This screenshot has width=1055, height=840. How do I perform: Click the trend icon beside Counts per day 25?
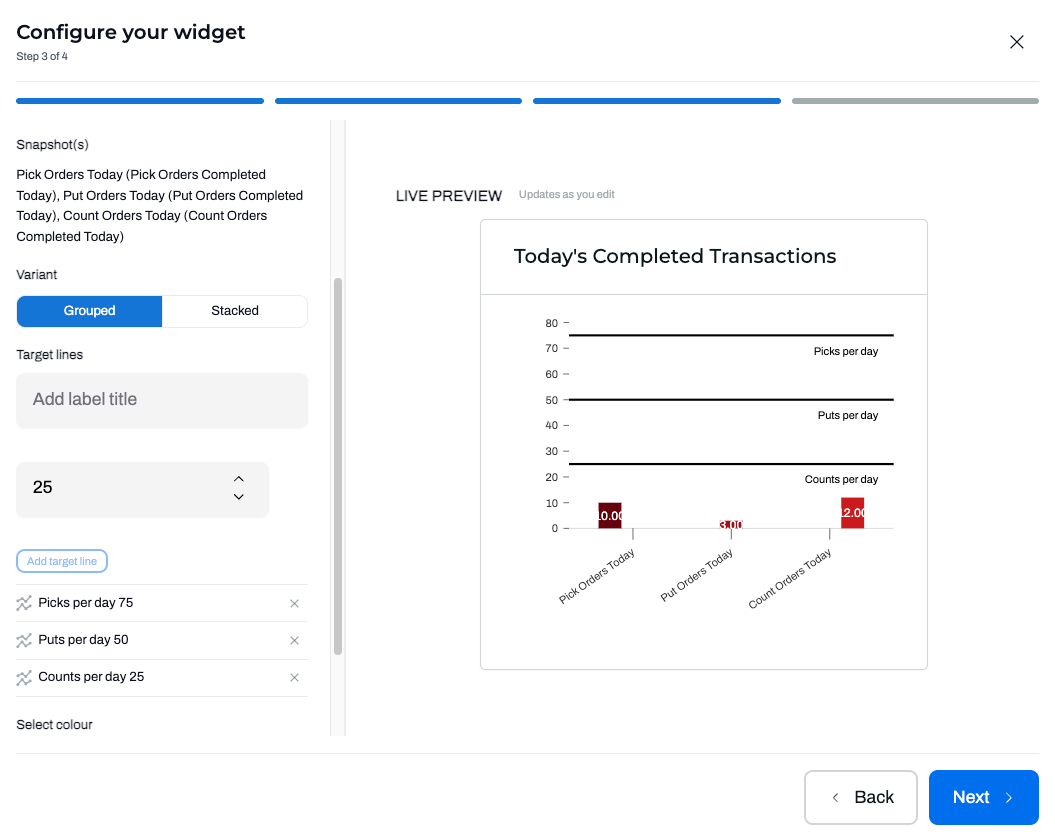tap(24, 678)
